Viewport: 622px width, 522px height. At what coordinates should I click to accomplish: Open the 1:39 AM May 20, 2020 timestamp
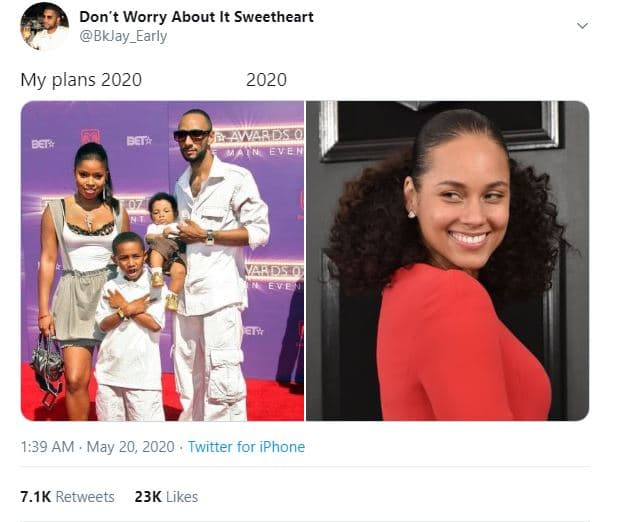tap(98, 447)
